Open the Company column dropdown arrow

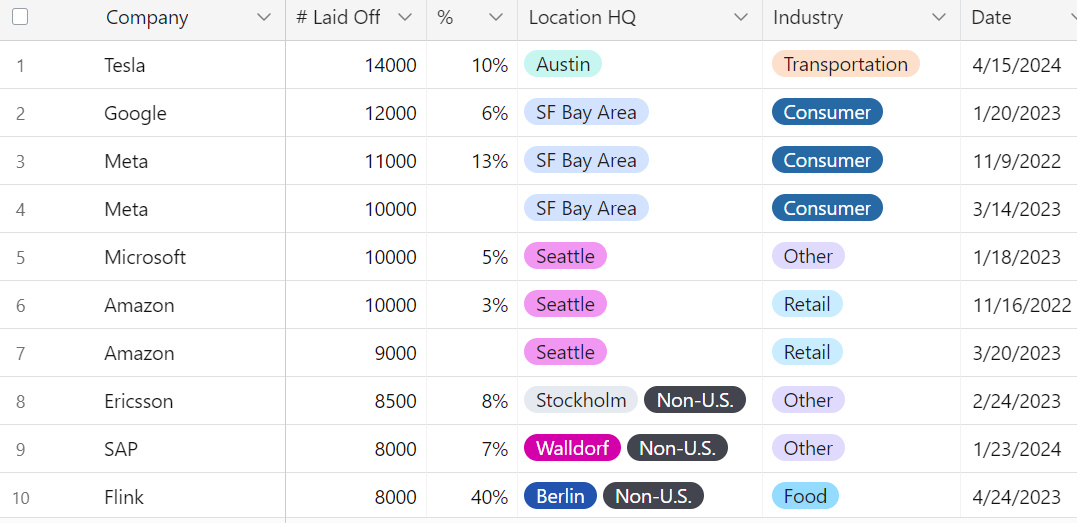click(x=264, y=18)
